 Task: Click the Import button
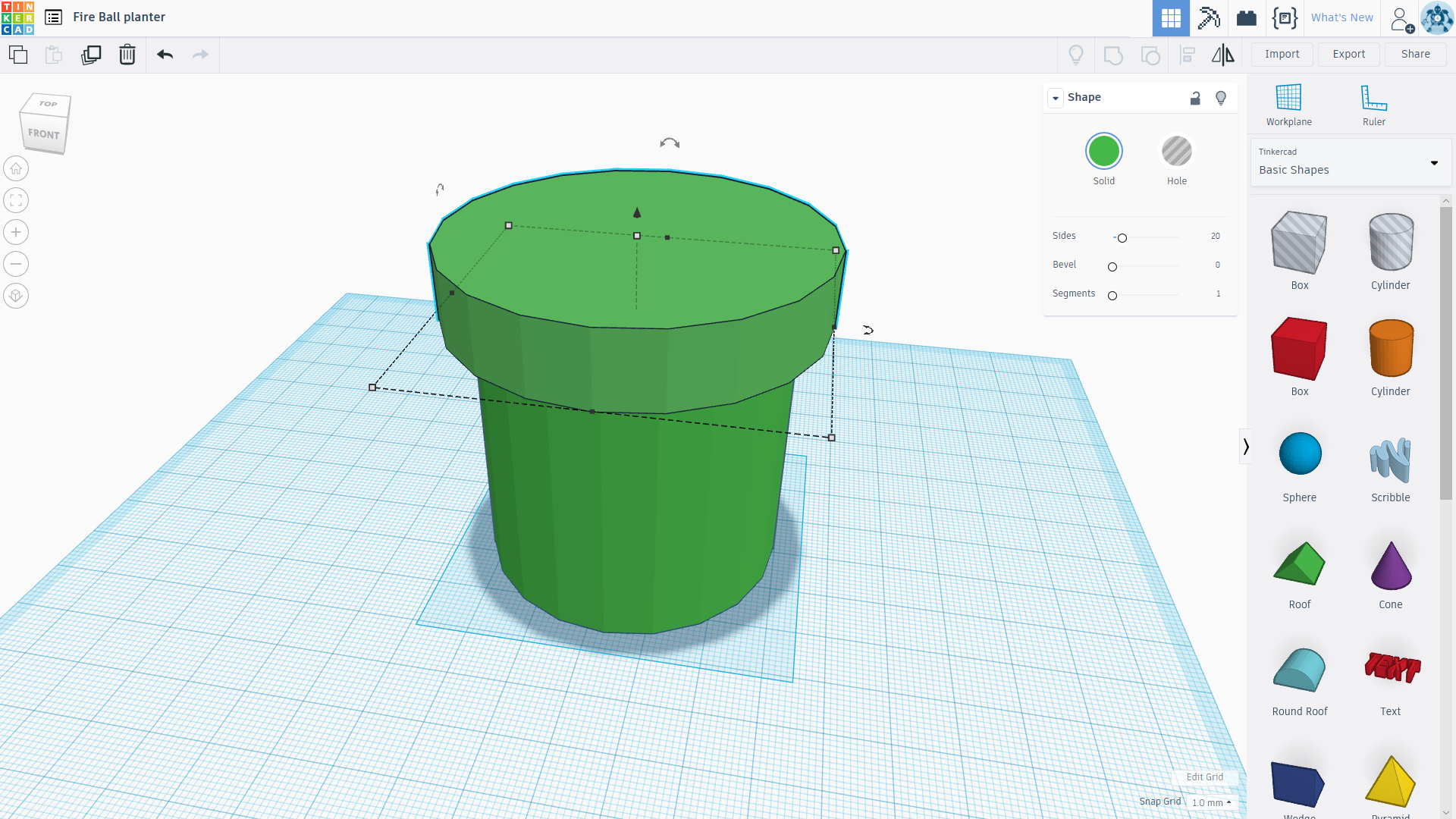tap(1282, 54)
